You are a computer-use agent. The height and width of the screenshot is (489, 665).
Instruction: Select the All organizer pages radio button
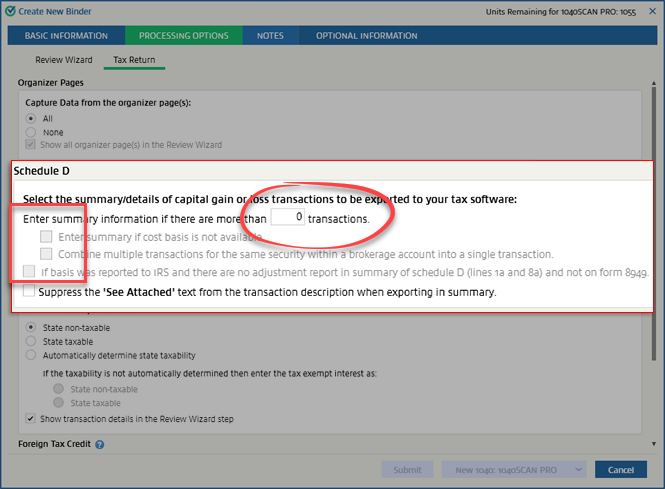(x=32, y=118)
